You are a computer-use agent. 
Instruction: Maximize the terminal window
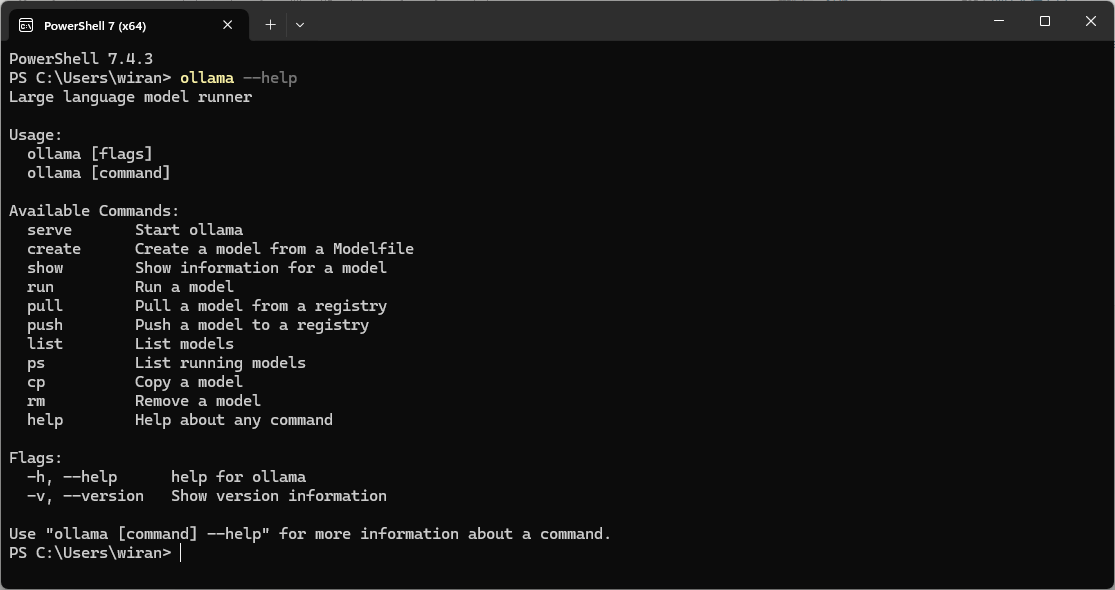(x=1045, y=21)
